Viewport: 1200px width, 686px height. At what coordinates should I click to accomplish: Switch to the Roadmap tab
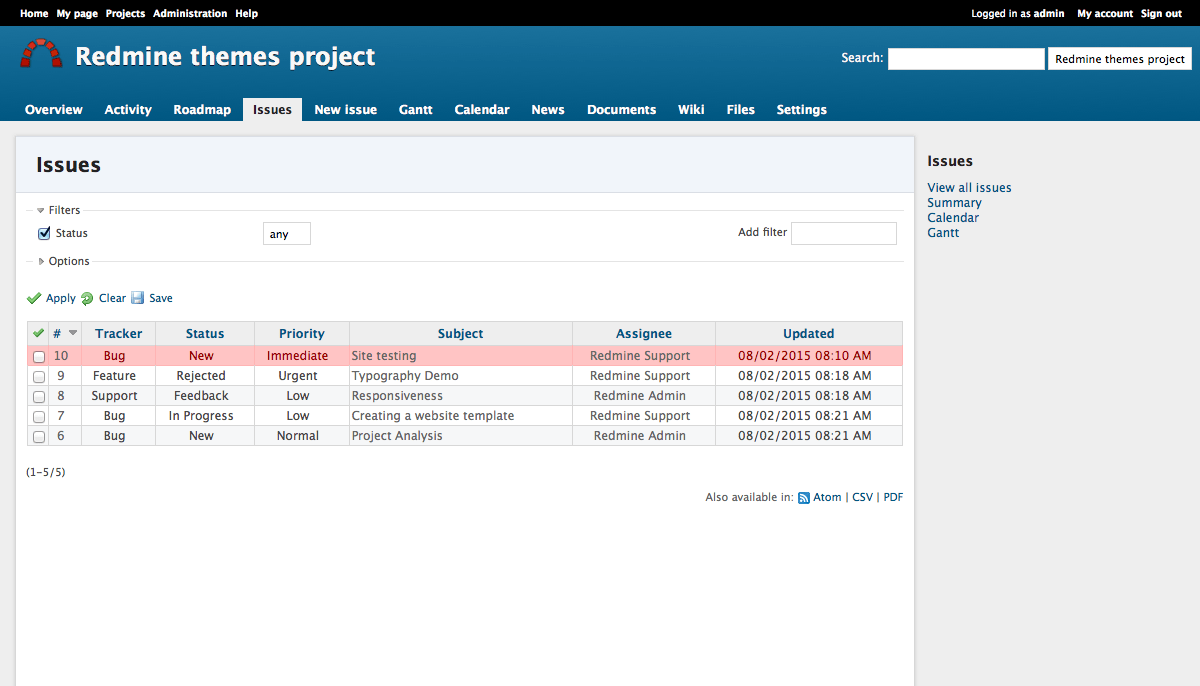click(x=202, y=110)
